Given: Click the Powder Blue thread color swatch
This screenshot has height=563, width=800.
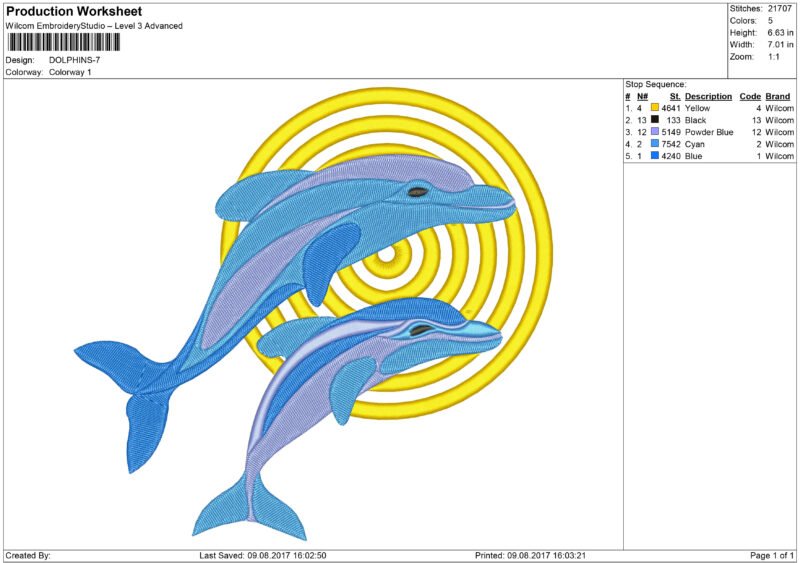Looking at the screenshot, I should coord(655,132).
